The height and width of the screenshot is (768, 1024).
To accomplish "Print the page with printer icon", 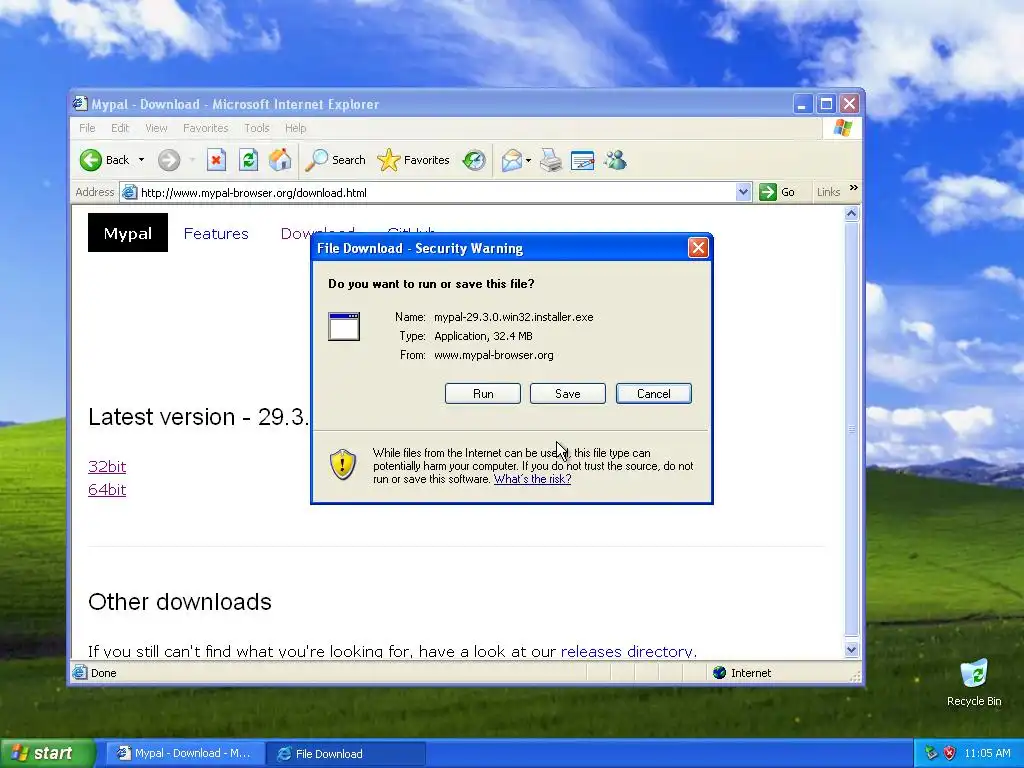I will [x=551, y=160].
